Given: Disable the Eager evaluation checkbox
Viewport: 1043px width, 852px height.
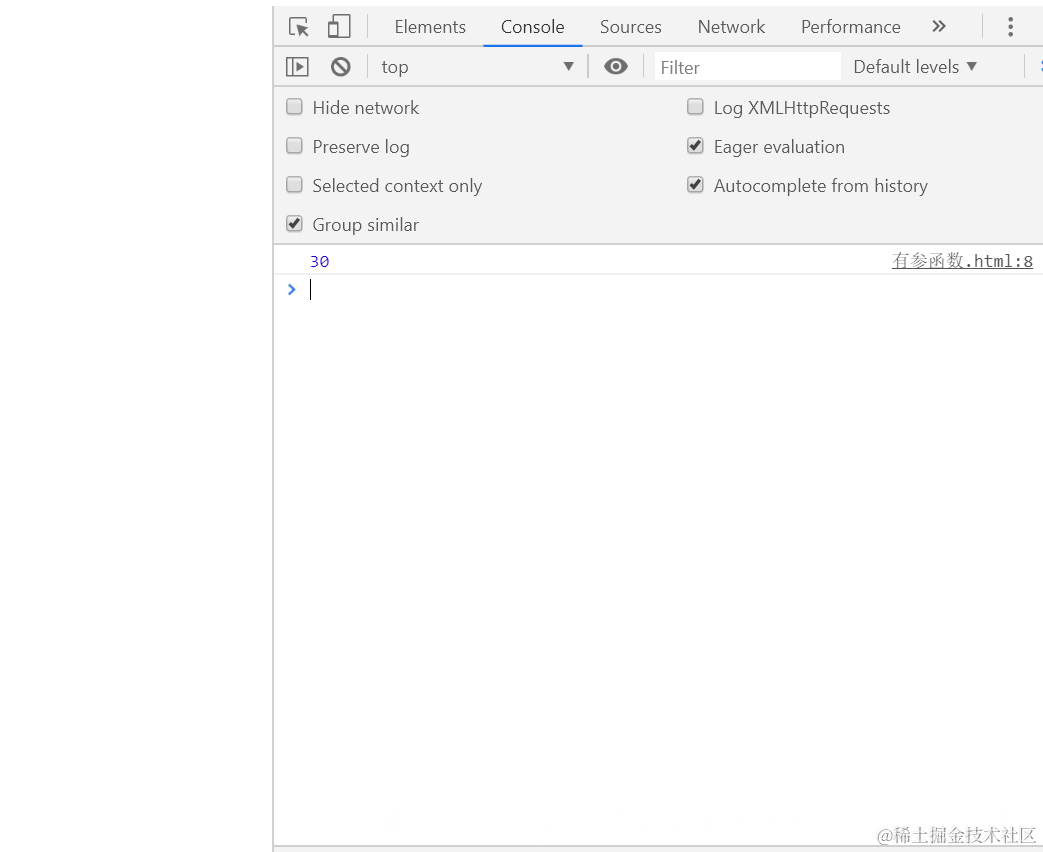Looking at the screenshot, I should point(695,146).
